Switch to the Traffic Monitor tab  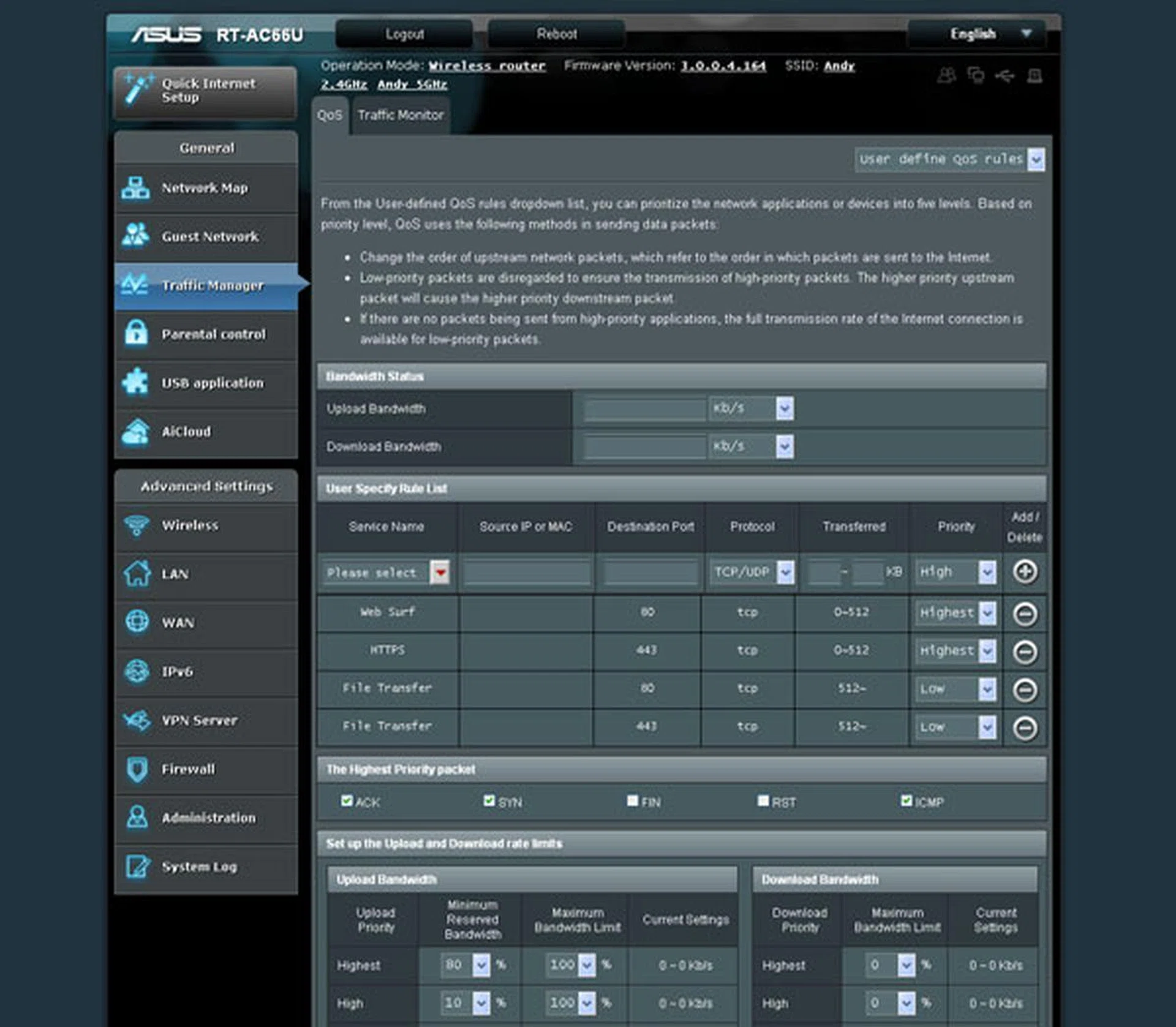[x=401, y=115]
